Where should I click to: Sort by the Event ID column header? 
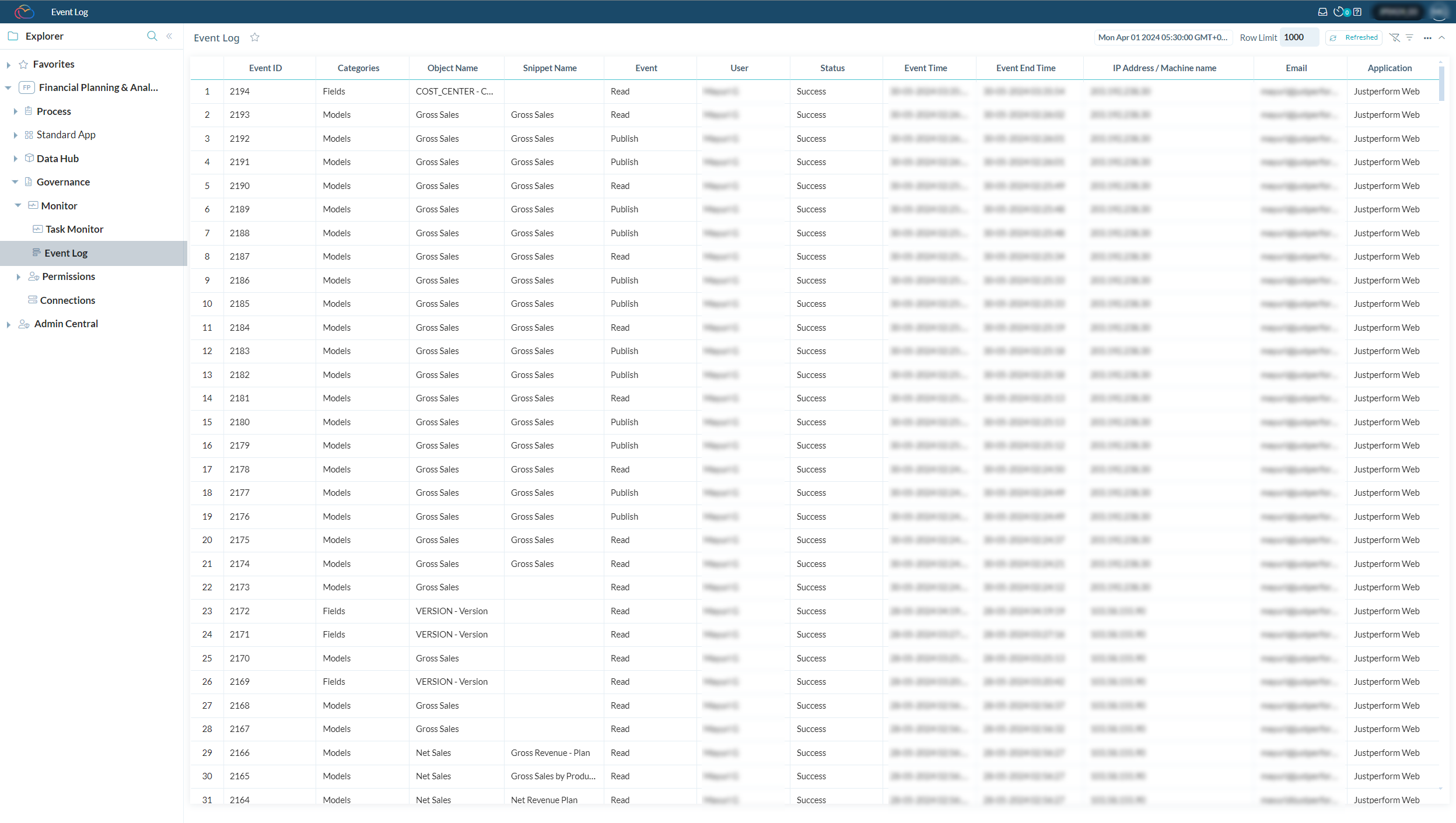click(265, 68)
